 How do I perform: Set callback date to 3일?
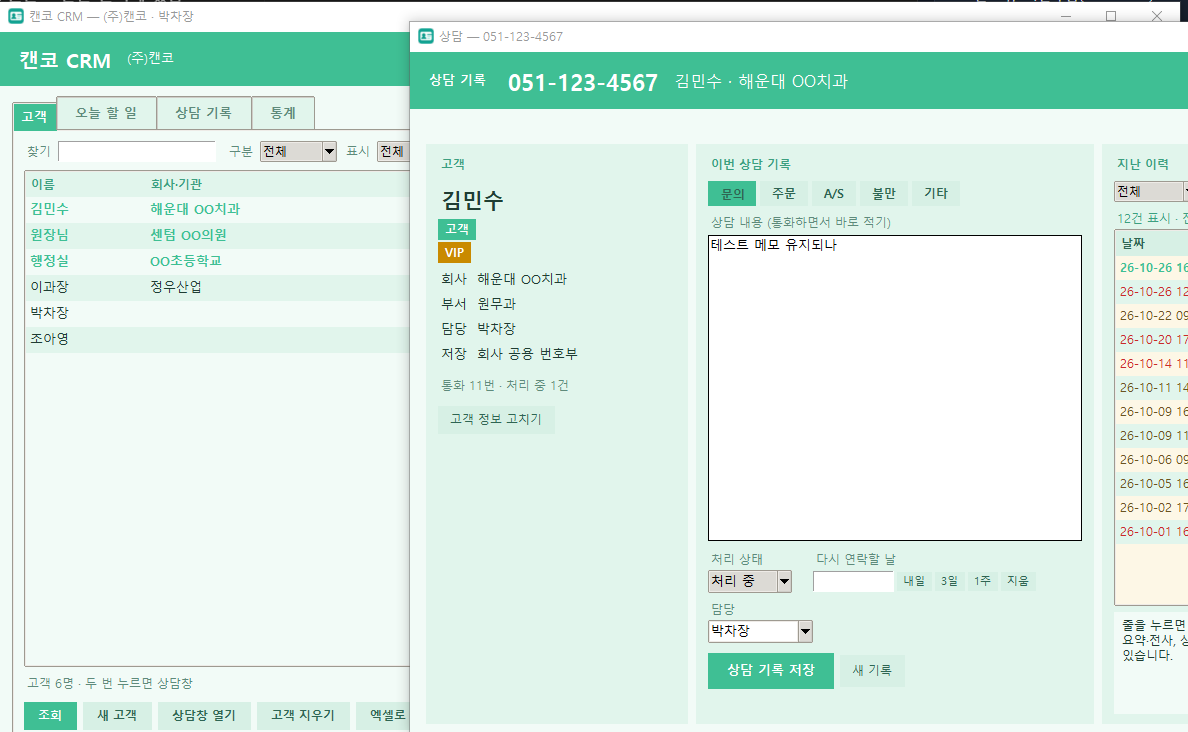(x=949, y=581)
